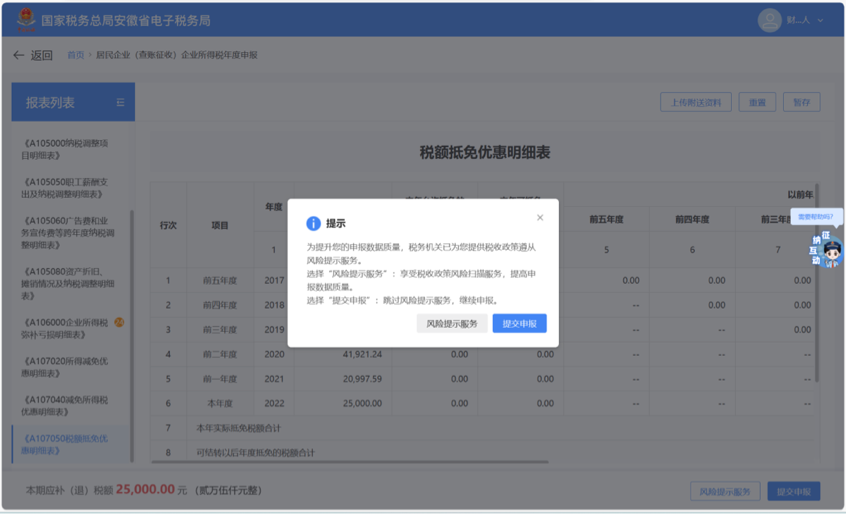Image resolution: width=846 pixels, height=514 pixels.
Task: Open A106000企业所得税弥补亏损明细表
Action: pyautogui.click(x=65, y=328)
